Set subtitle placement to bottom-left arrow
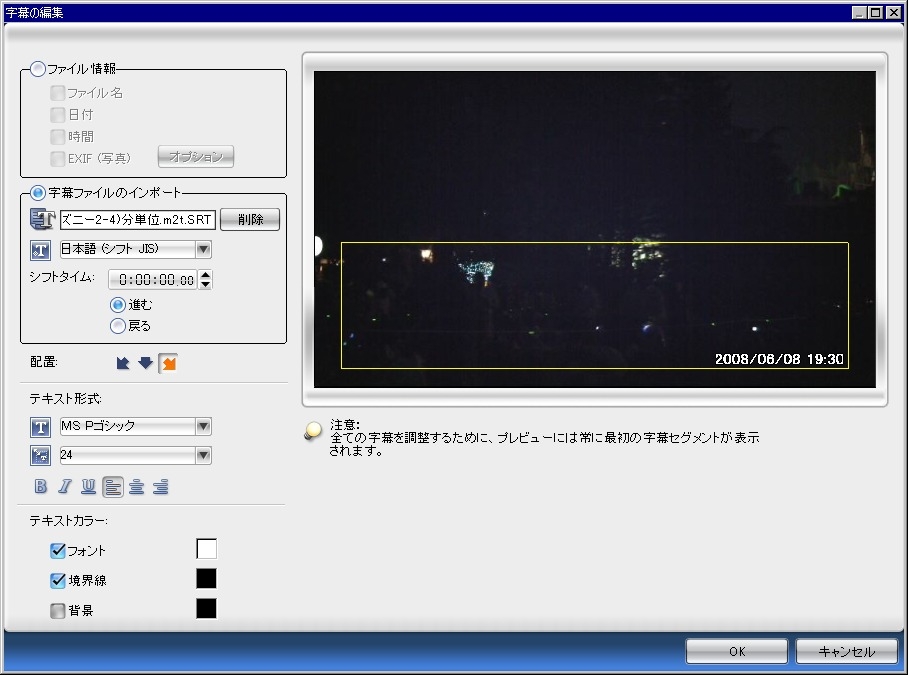Viewport: 908px width, 675px height. pyautogui.click(x=124, y=363)
